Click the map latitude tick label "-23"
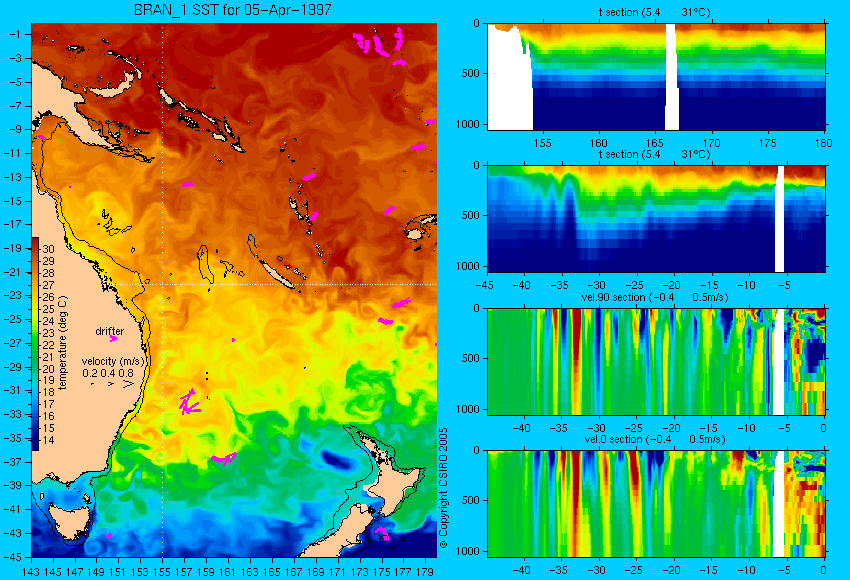Viewport: 850px width, 580px height. tap(13, 295)
